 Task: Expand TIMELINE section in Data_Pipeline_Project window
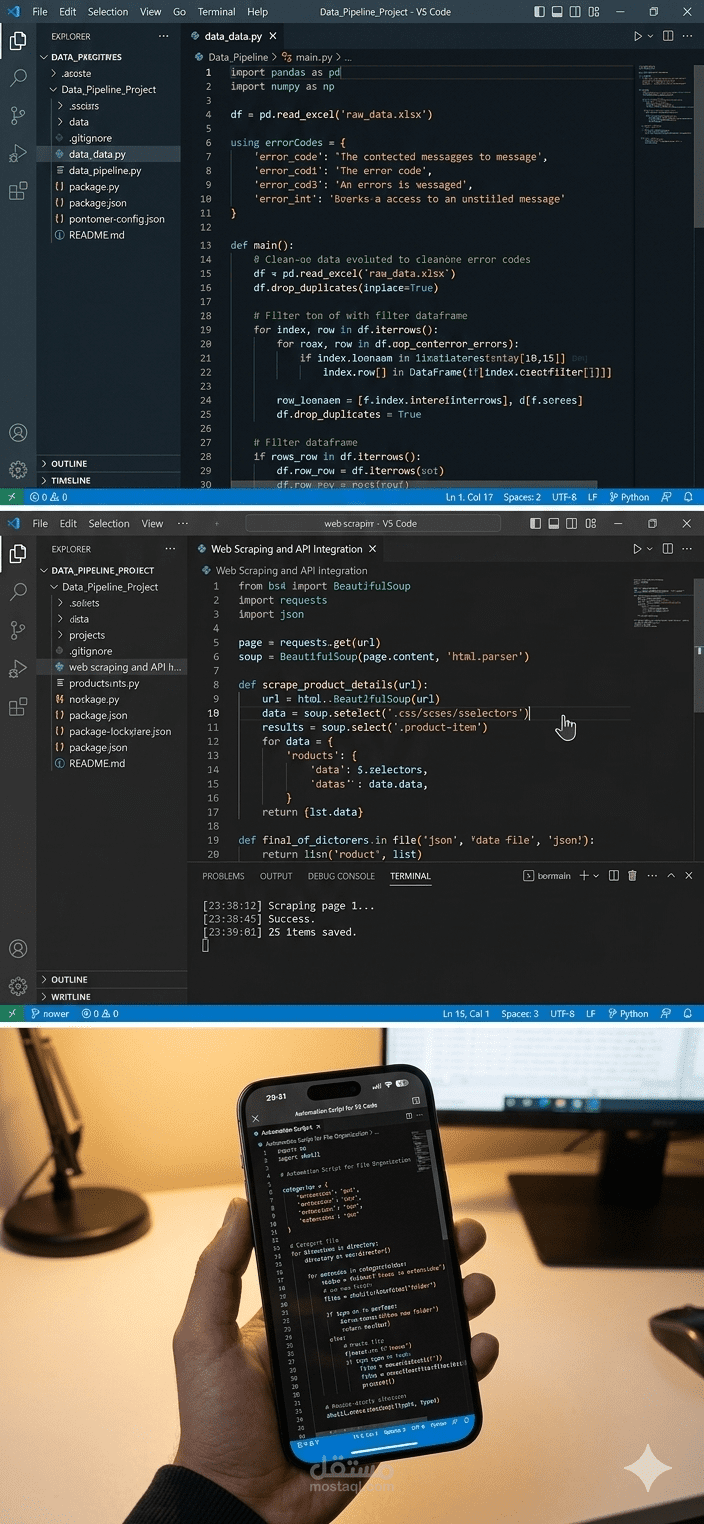point(108,481)
